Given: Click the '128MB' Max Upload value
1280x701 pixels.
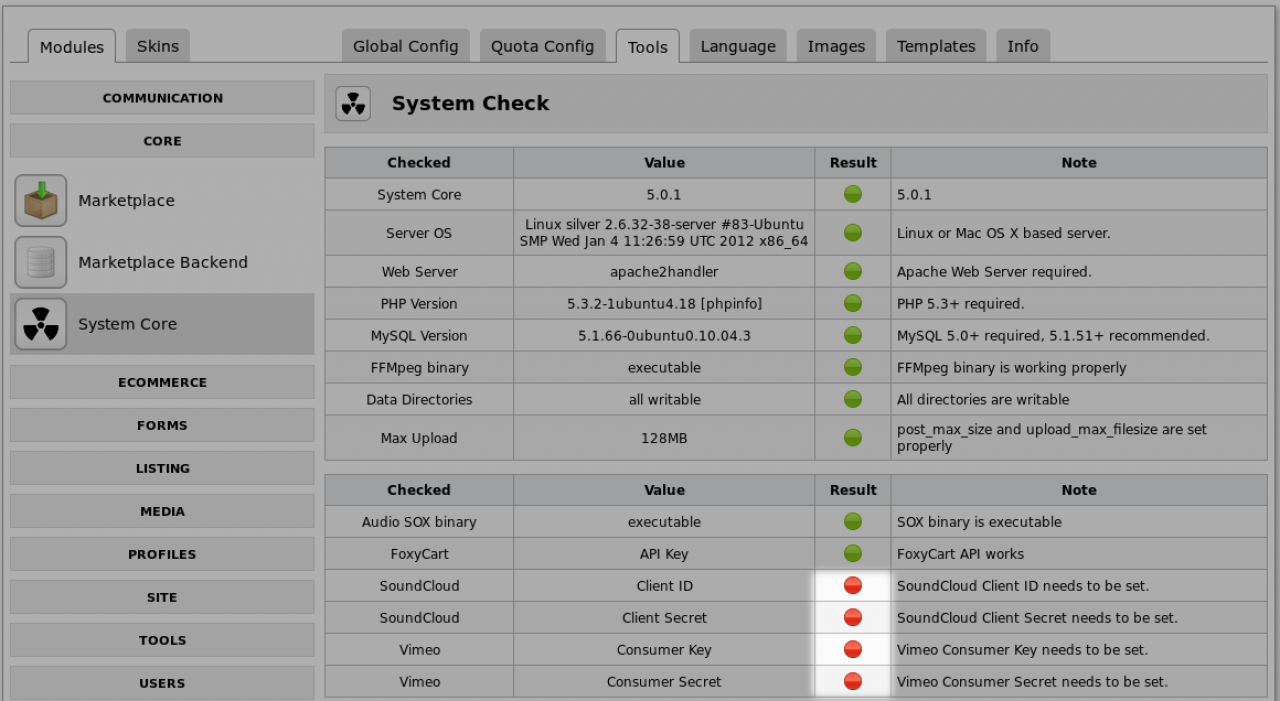Looking at the screenshot, I should [x=664, y=438].
